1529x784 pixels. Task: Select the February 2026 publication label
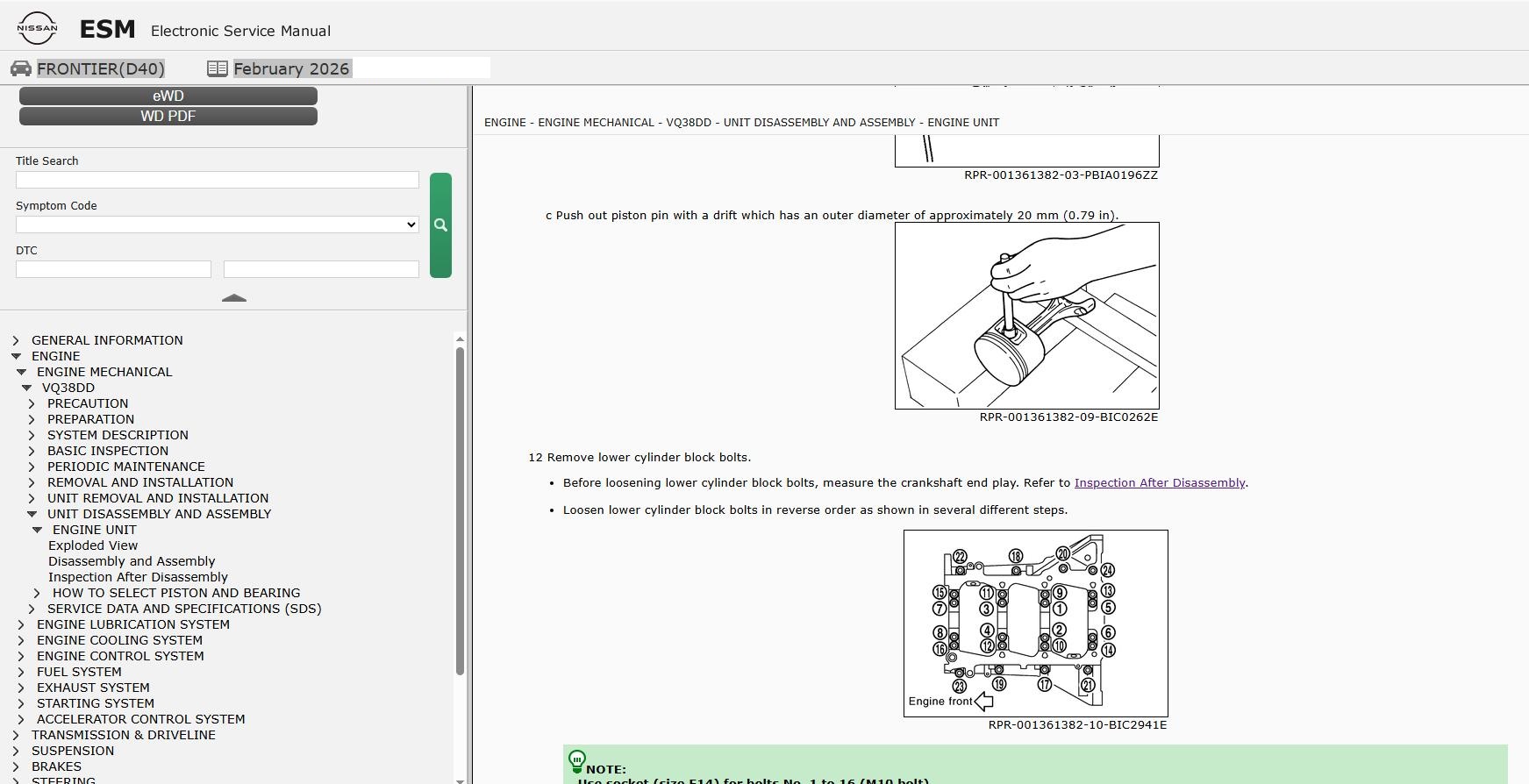[x=291, y=68]
